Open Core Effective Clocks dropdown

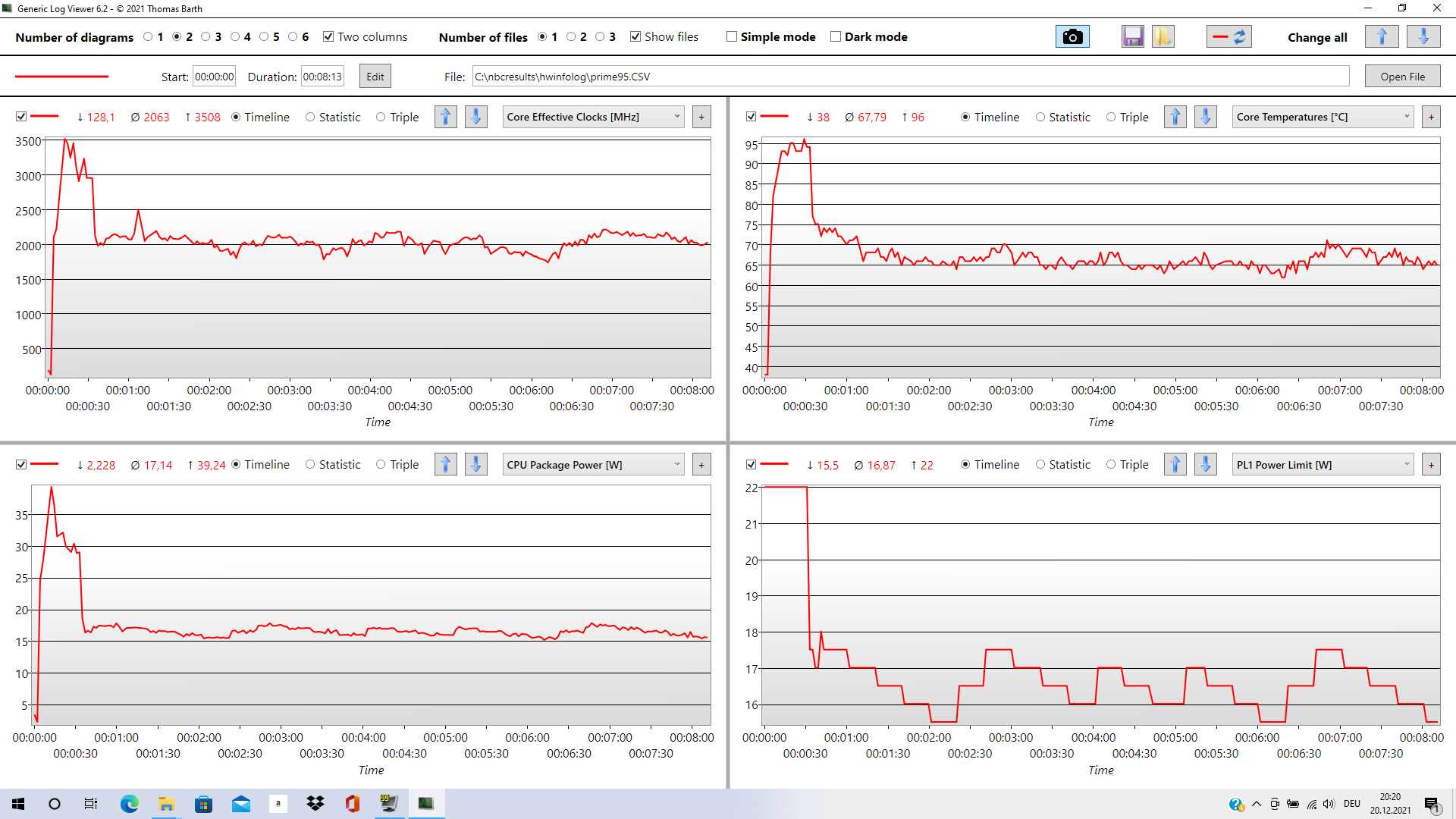(x=593, y=117)
